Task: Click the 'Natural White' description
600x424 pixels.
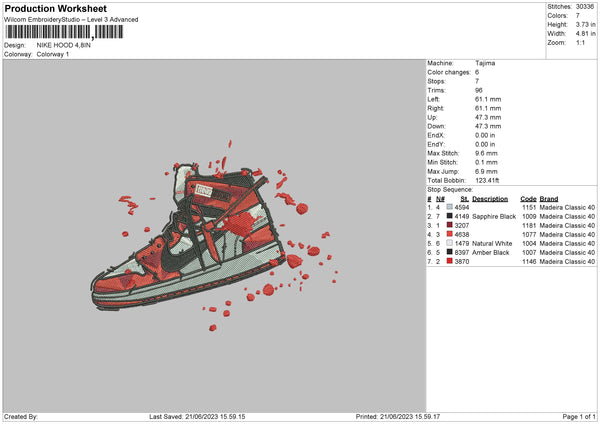Action: point(492,243)
